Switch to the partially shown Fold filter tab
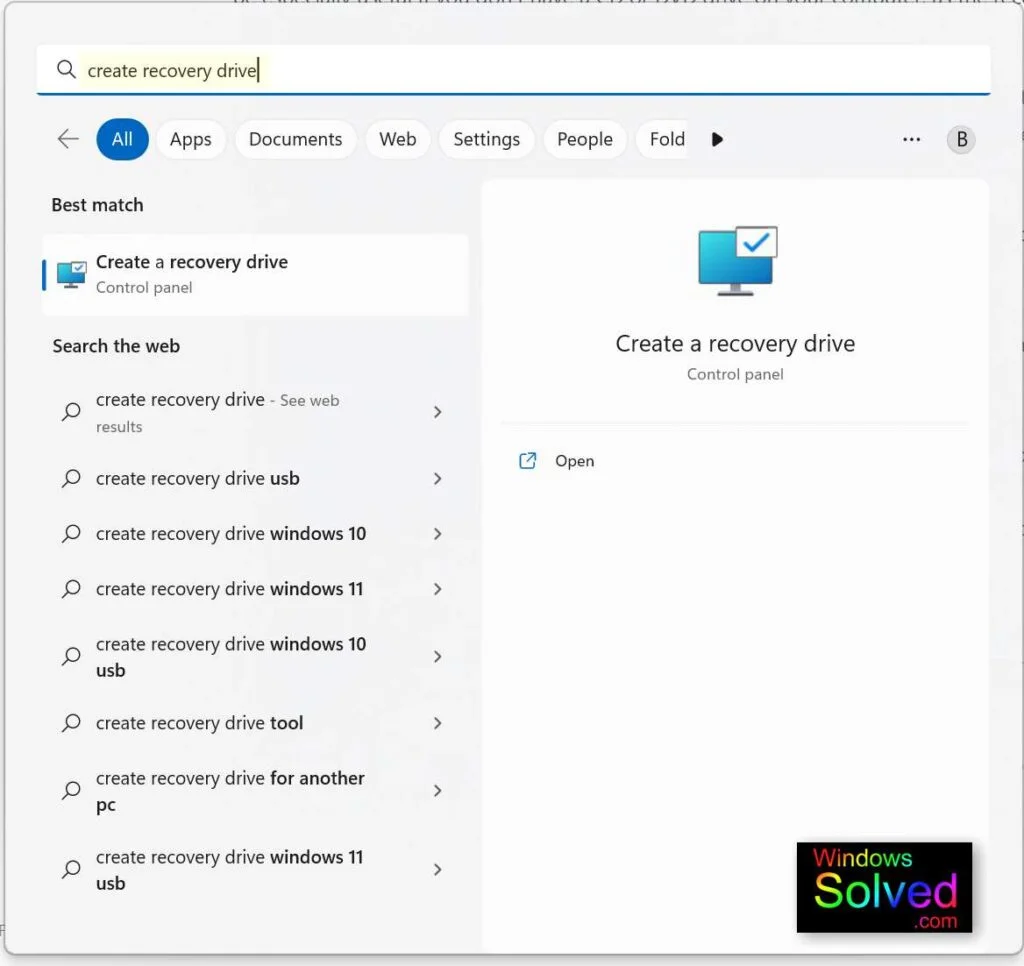 click(662, 139)
